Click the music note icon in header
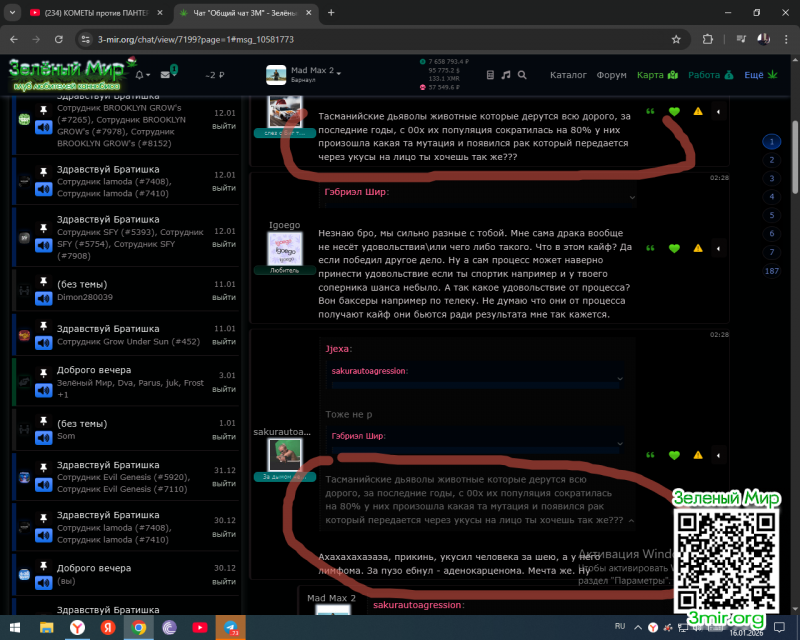The height and width of the screenshot is (640, 800). (x=506, y=75)
